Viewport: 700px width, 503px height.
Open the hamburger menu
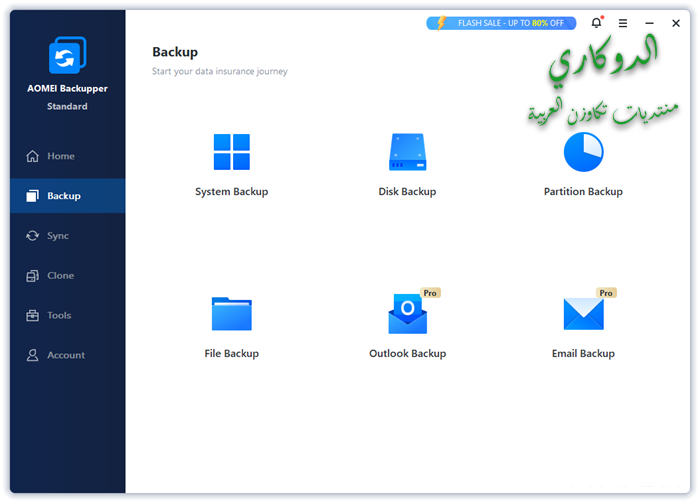[623, 23]
